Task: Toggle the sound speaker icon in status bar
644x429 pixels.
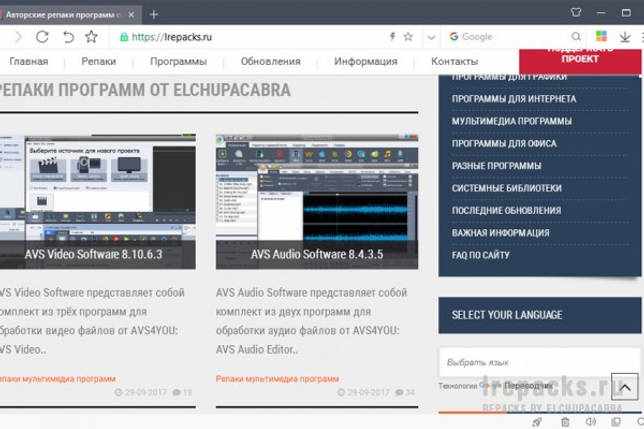Action: click(591, 422)
